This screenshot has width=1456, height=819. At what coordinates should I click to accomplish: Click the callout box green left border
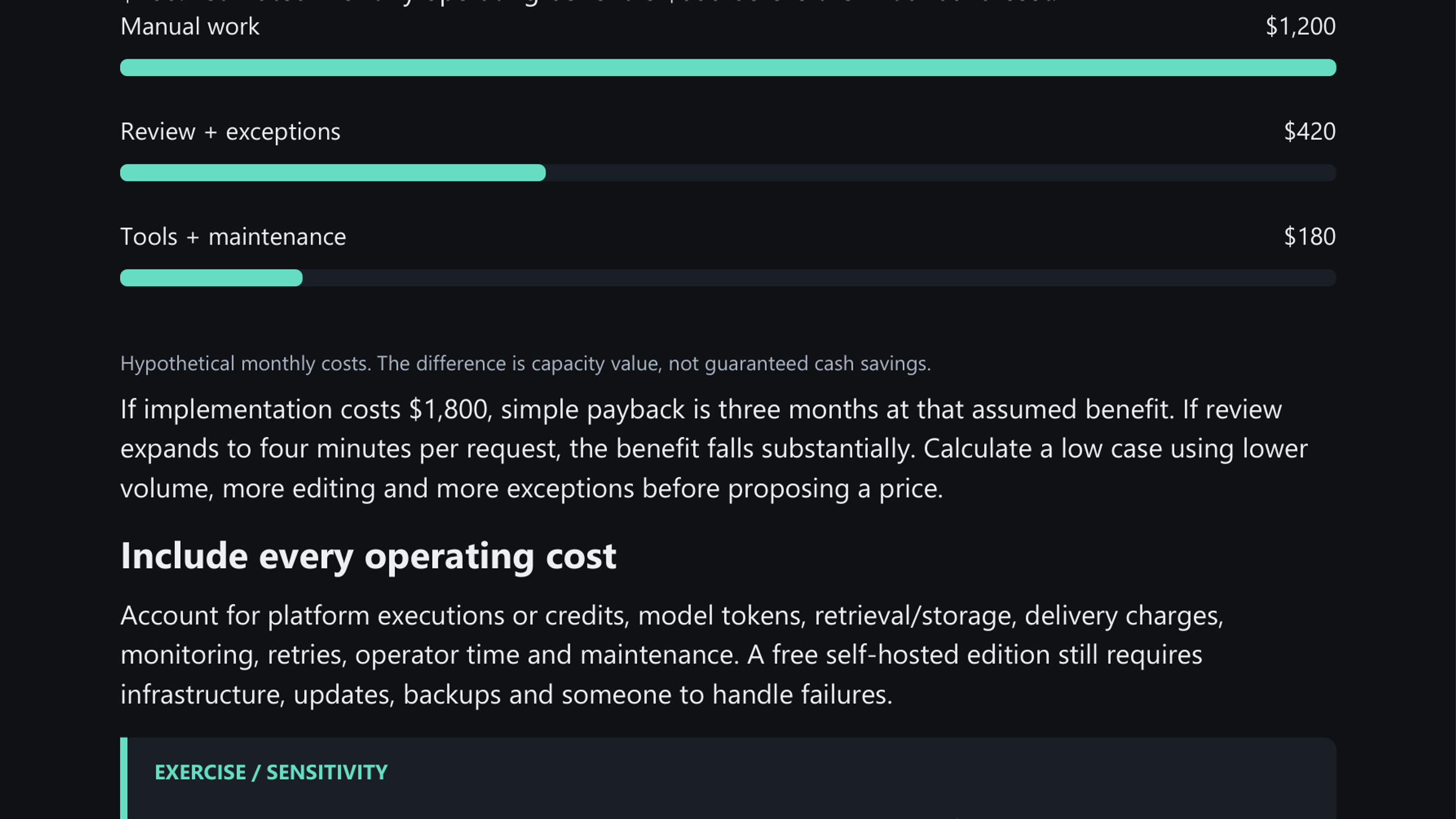(123, 778)
